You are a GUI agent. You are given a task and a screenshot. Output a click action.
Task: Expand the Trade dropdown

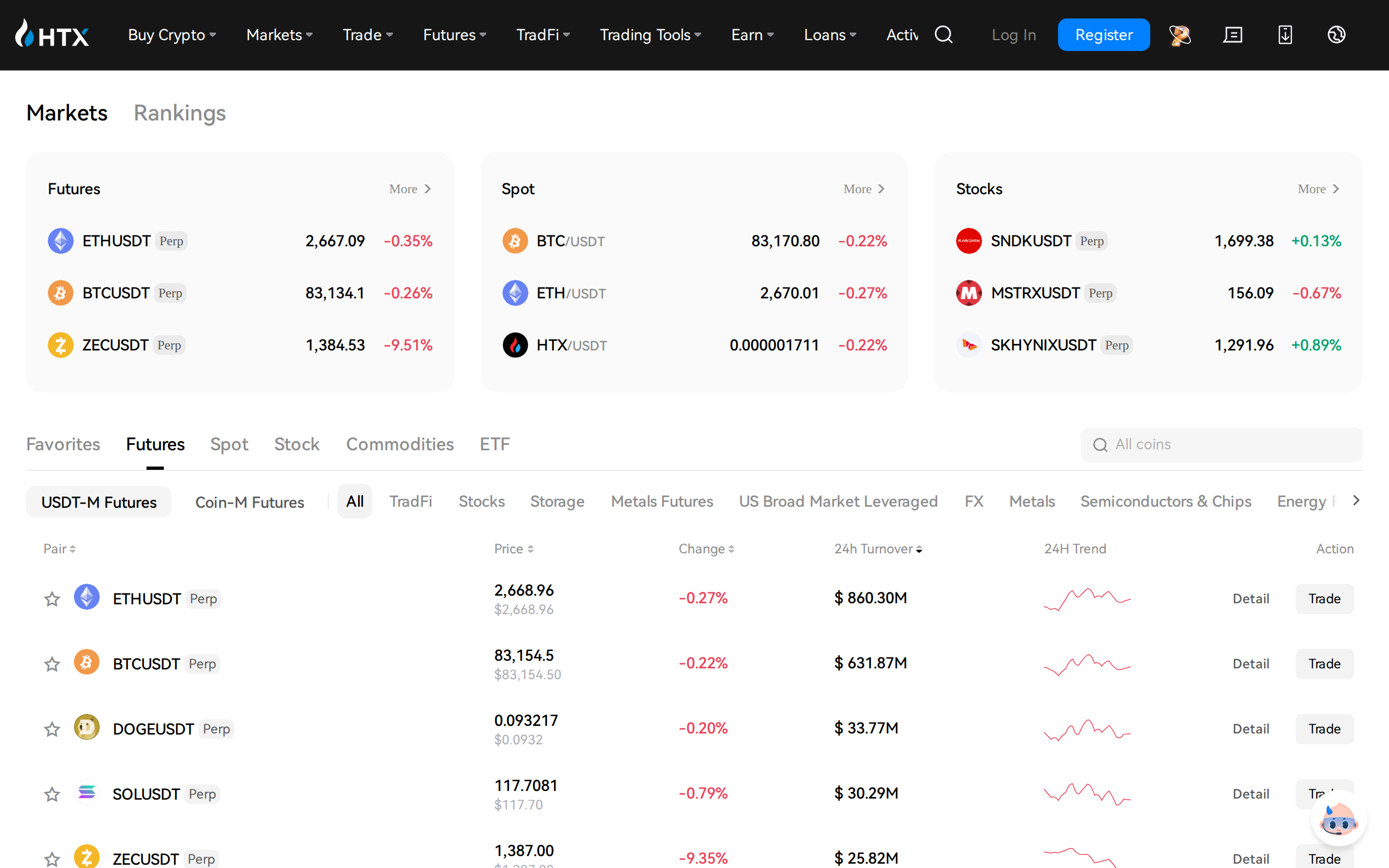(368, 35)
